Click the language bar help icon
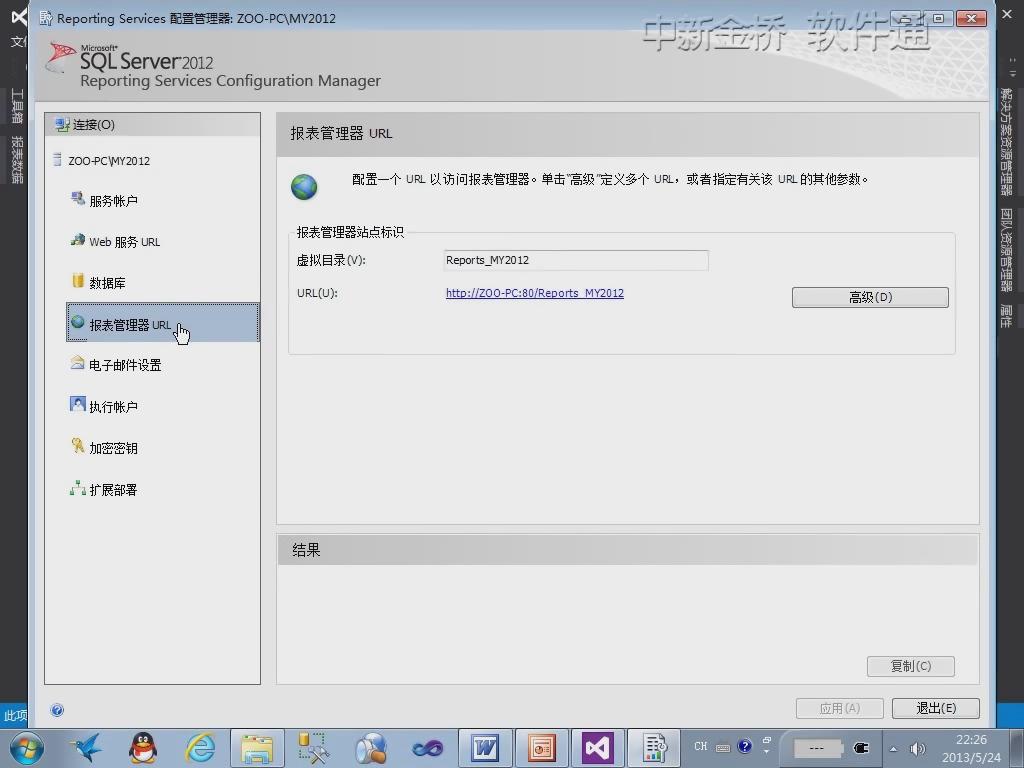 (x=744, y=746)
